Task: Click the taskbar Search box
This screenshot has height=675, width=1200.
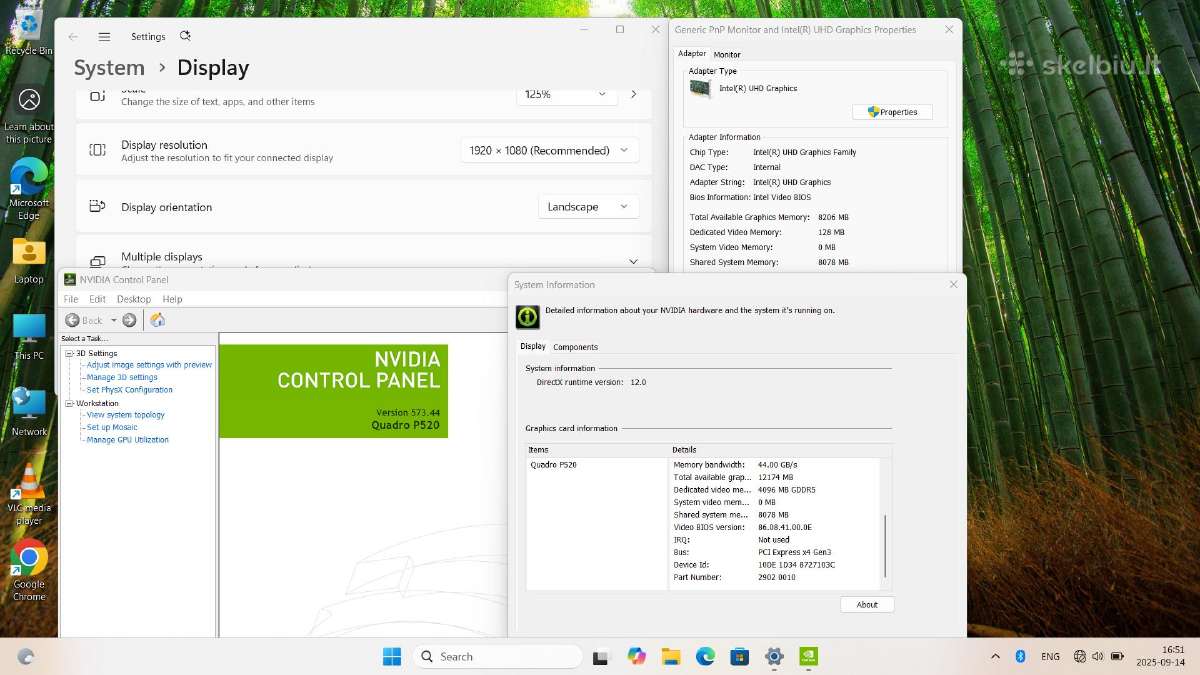Action: 497,657
